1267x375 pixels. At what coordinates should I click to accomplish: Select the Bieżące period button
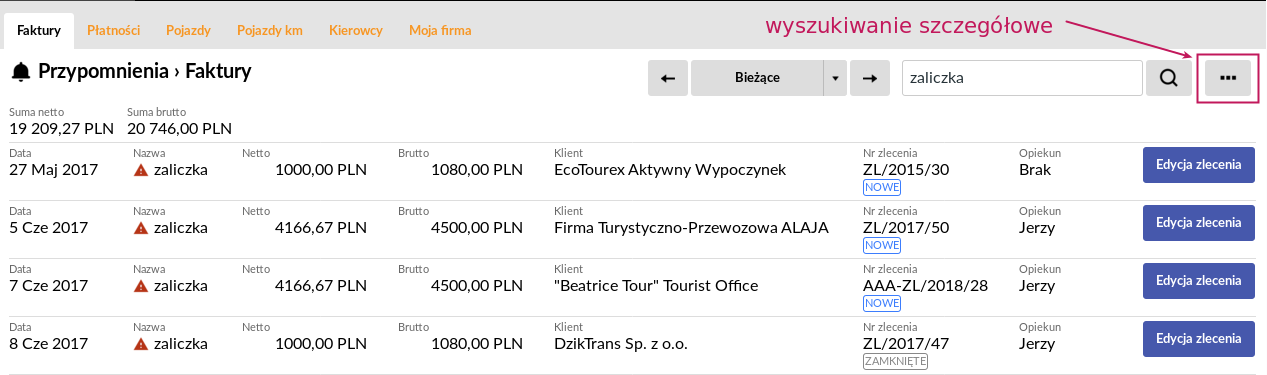[757, 78]
